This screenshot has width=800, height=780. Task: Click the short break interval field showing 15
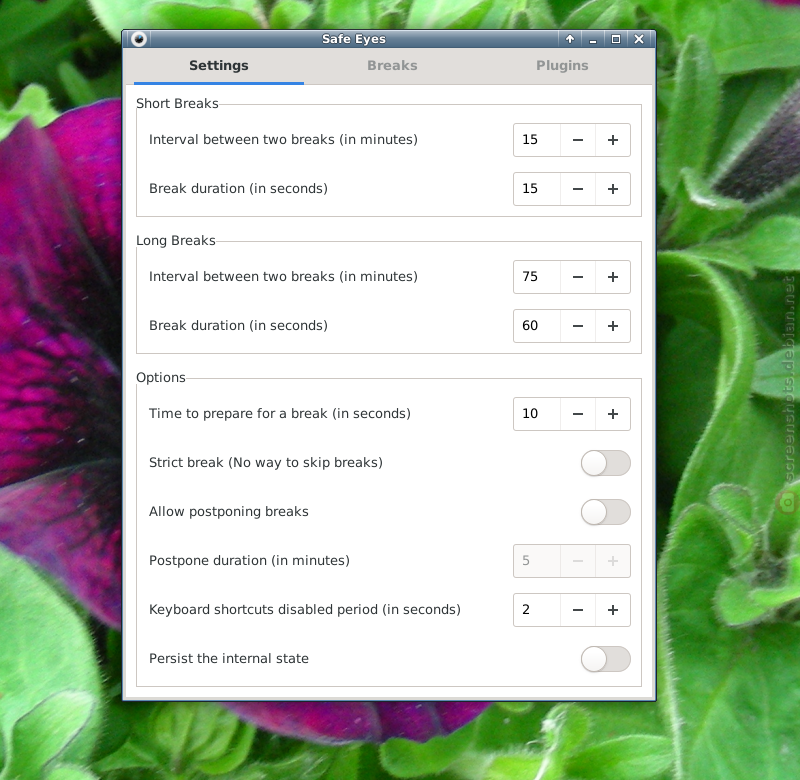[x=537, y=140]
